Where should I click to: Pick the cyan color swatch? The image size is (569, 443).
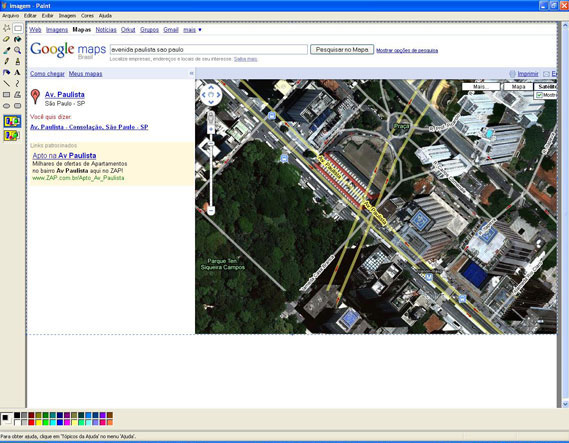(x=53, y=422)
